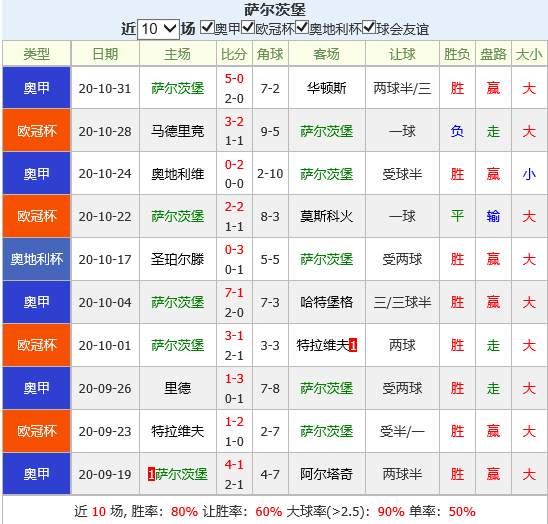This screenshot has width=548, height=524.
Task: Open the 7-1 score against 哈特堡格
Action: click(x=234, y=293)
